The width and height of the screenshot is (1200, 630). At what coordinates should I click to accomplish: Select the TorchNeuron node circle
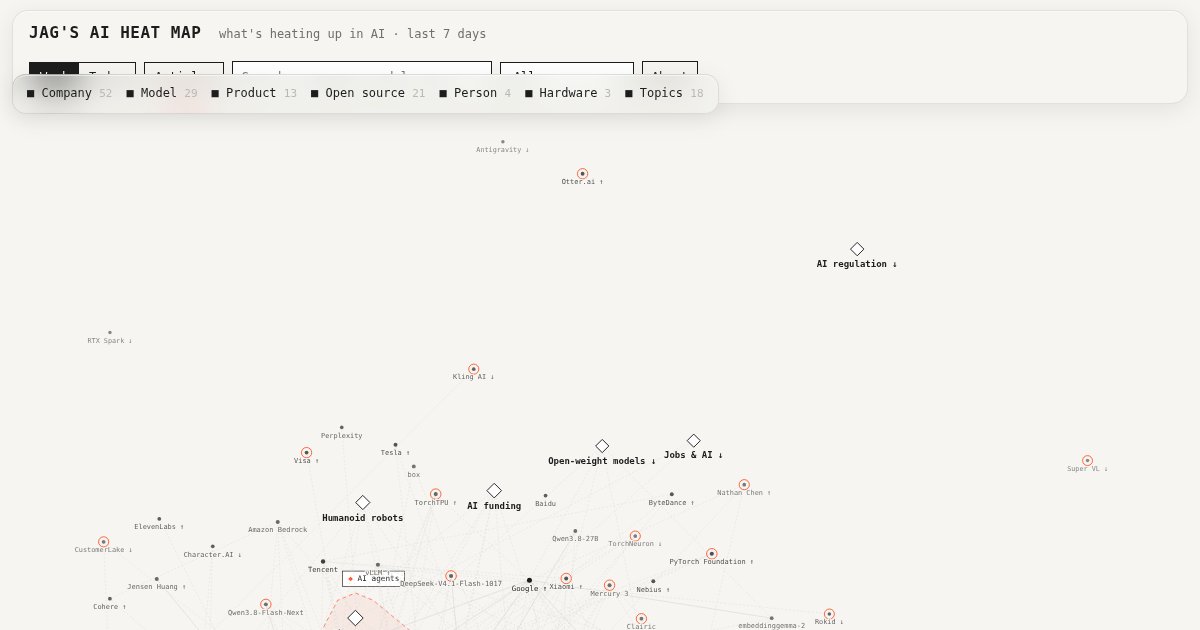[635, 536]
